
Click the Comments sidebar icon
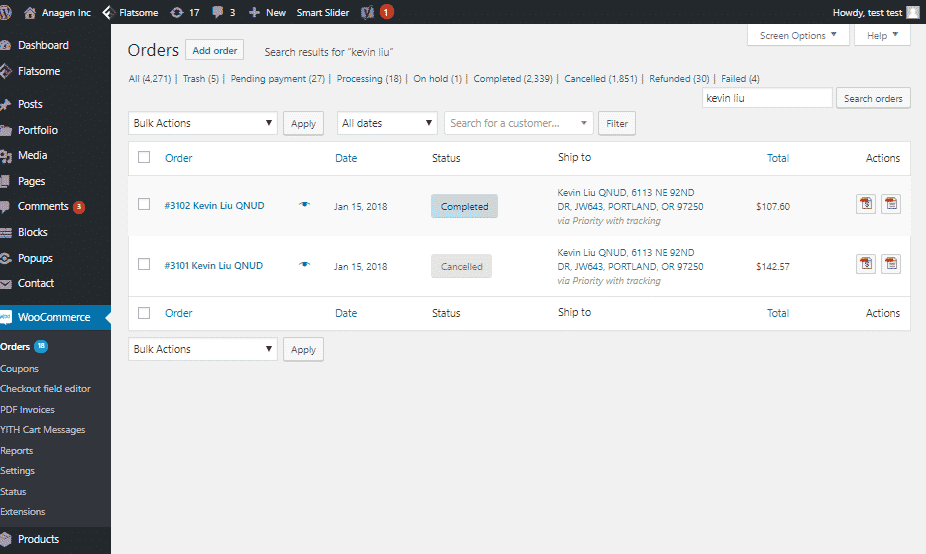coord(5,207)
